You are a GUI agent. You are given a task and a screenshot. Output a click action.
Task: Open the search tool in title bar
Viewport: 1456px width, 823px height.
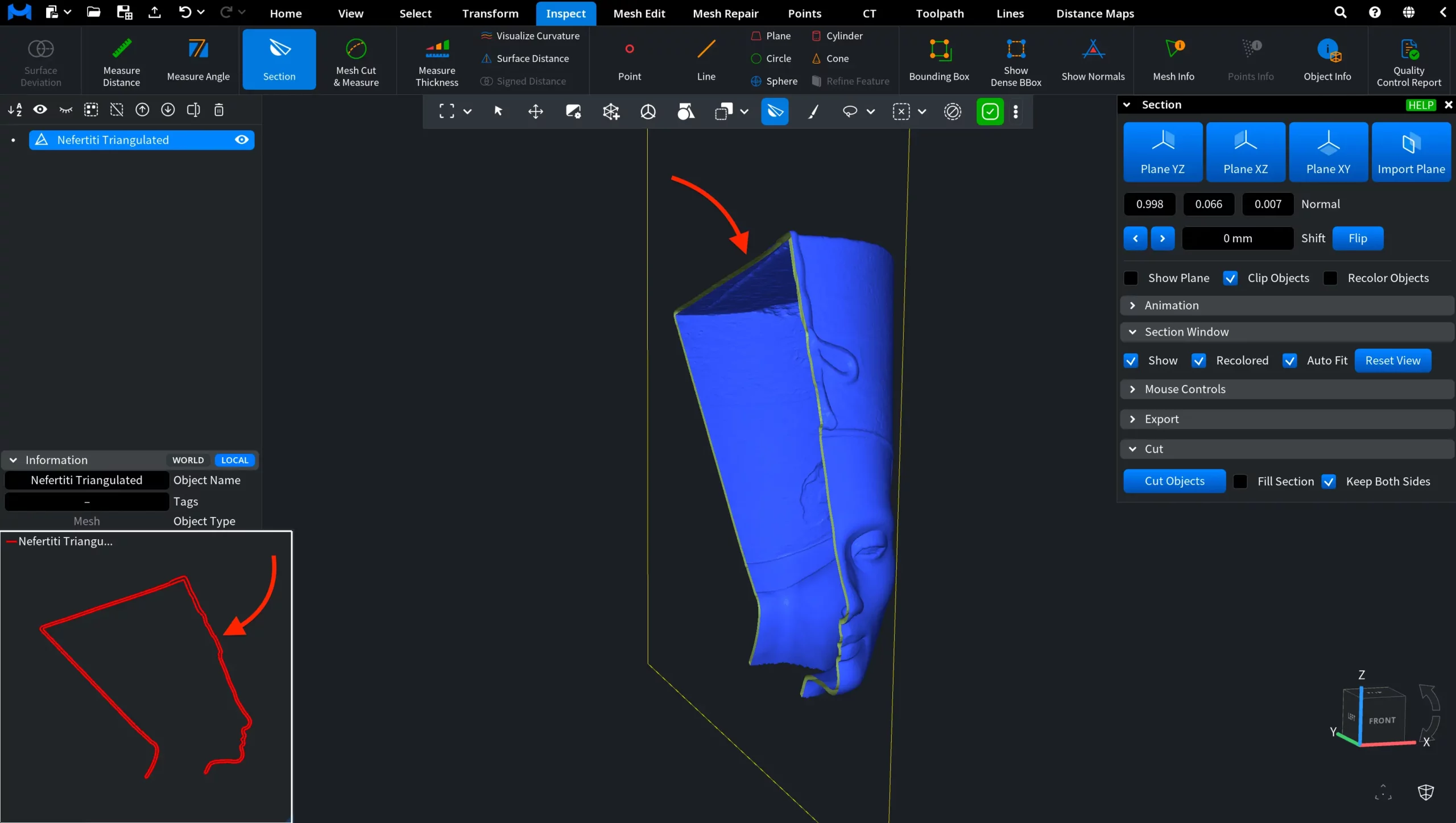coord(1341,13)
